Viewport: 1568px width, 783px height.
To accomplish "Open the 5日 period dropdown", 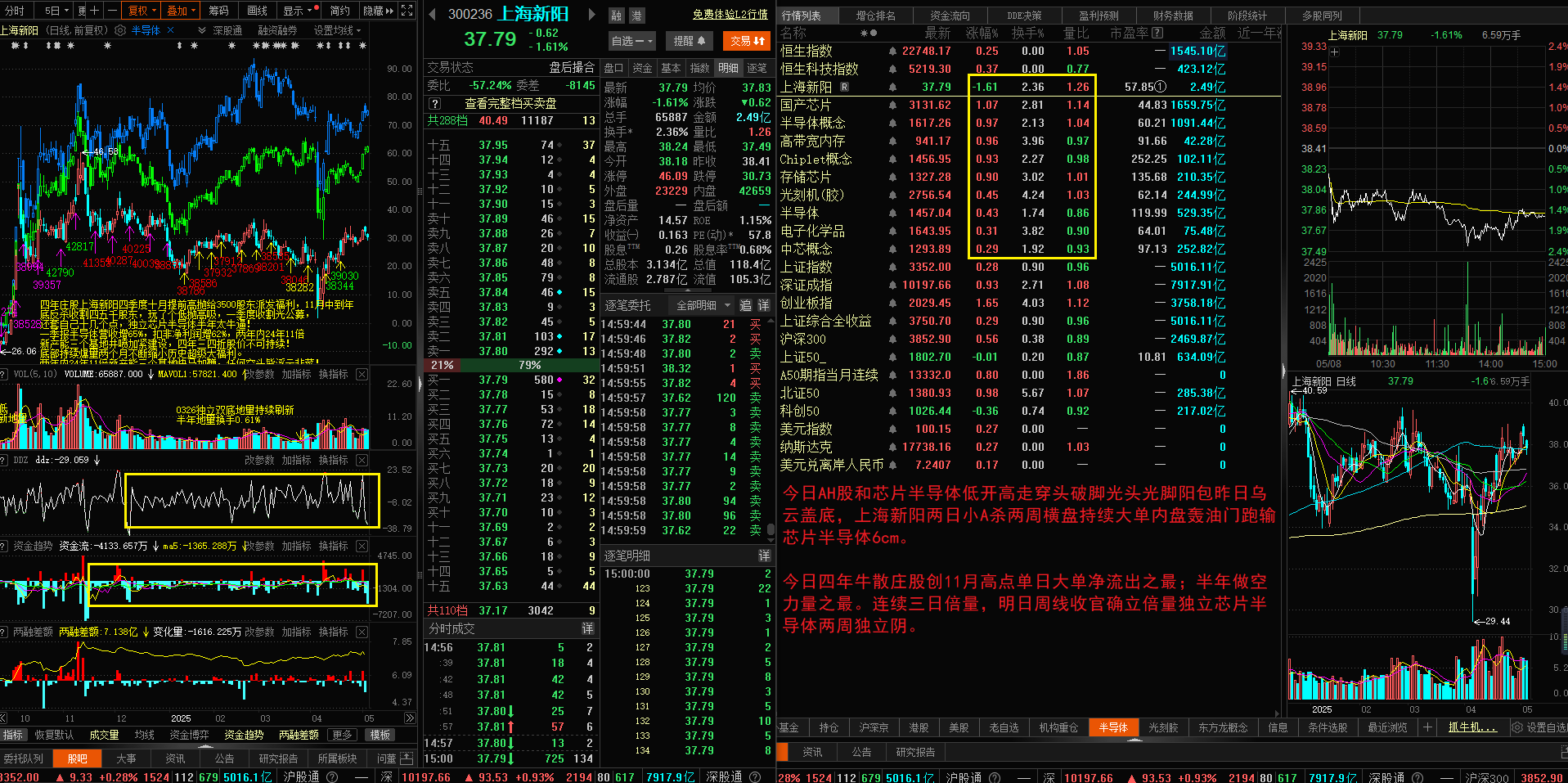I will pos(56,11).
